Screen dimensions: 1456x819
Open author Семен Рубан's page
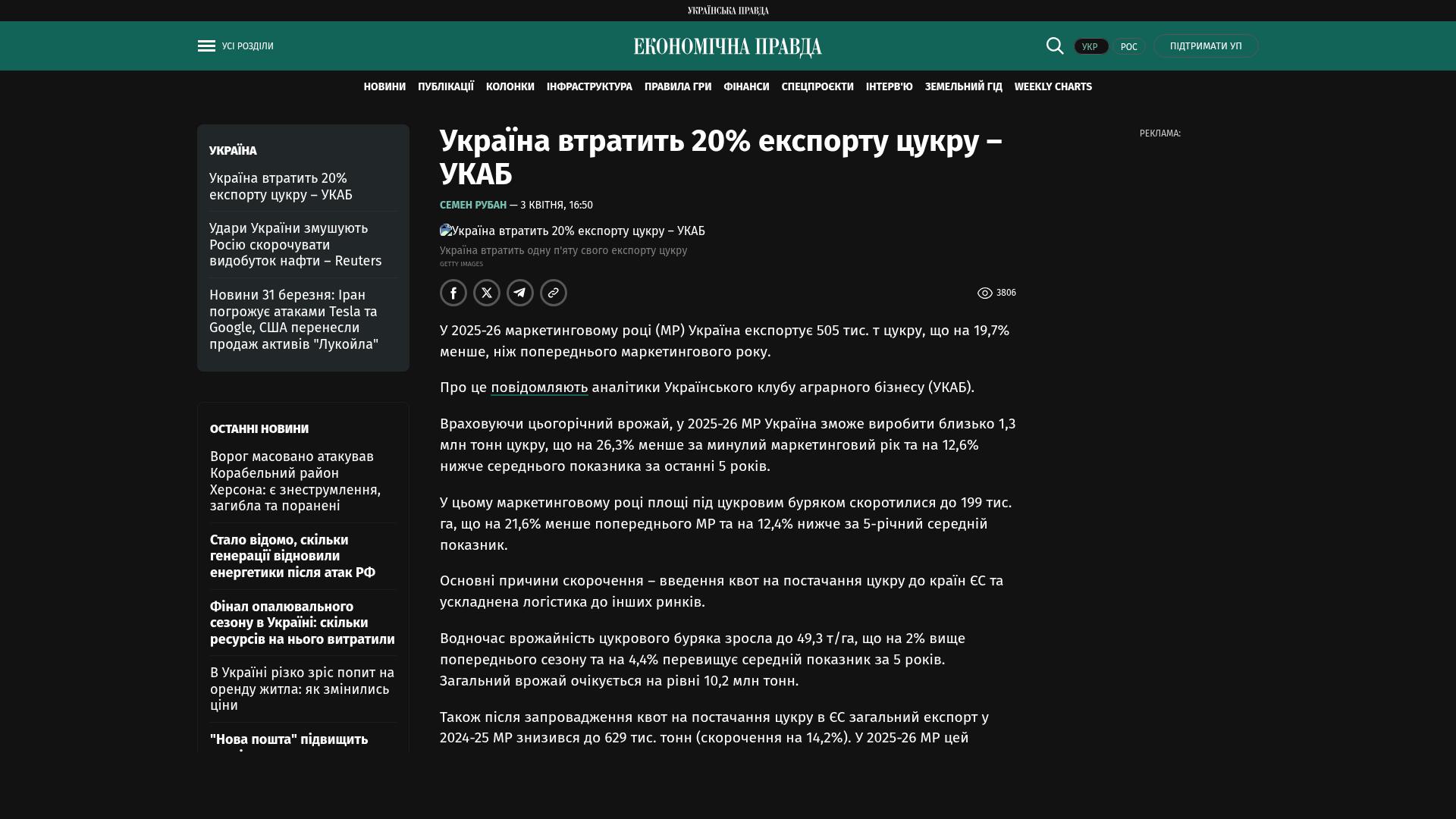[473, 206]
